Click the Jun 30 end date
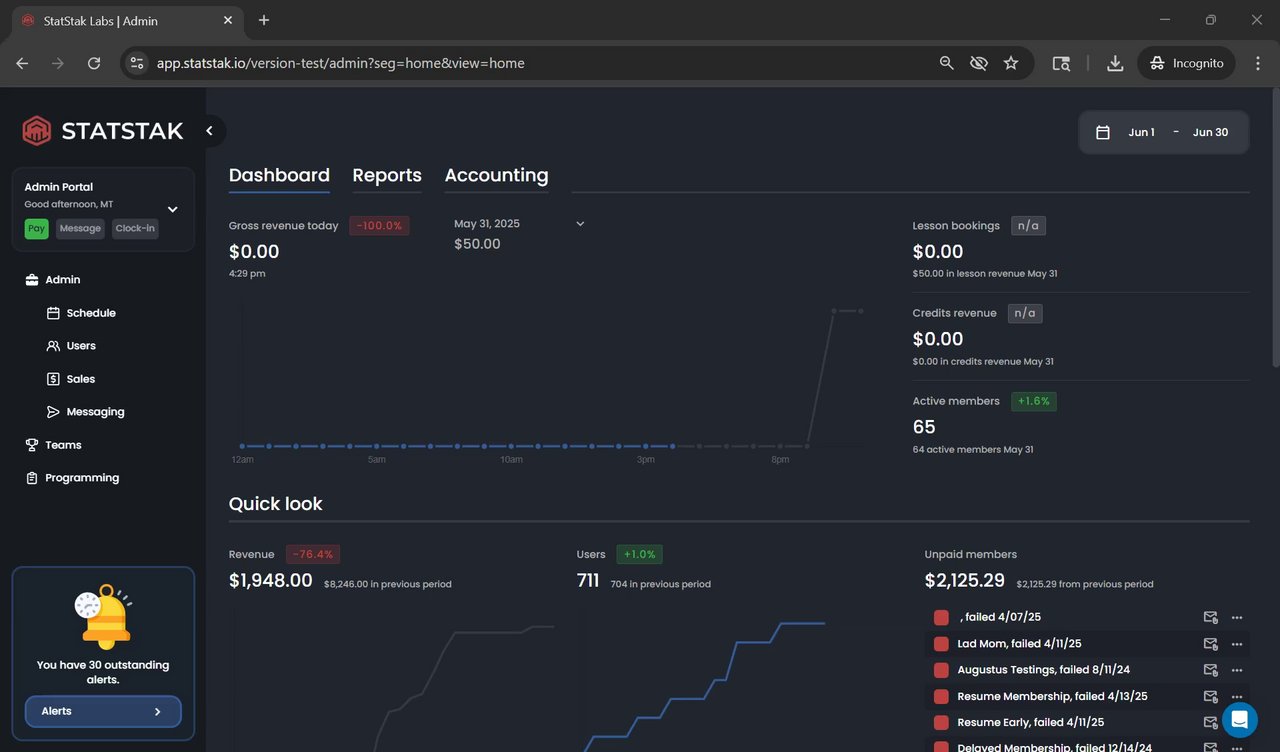The height and width of the screenshot is (752, 1280). pyautogui.click(x=1210, y=132)
